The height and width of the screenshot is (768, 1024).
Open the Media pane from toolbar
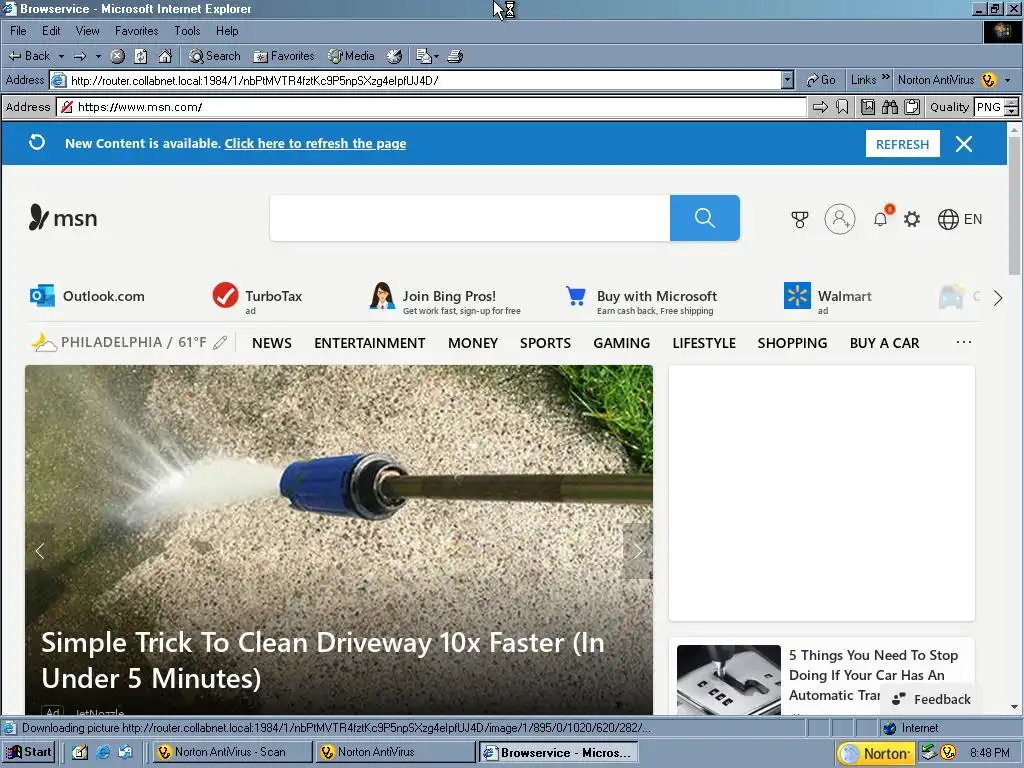(x=352, y=56)
